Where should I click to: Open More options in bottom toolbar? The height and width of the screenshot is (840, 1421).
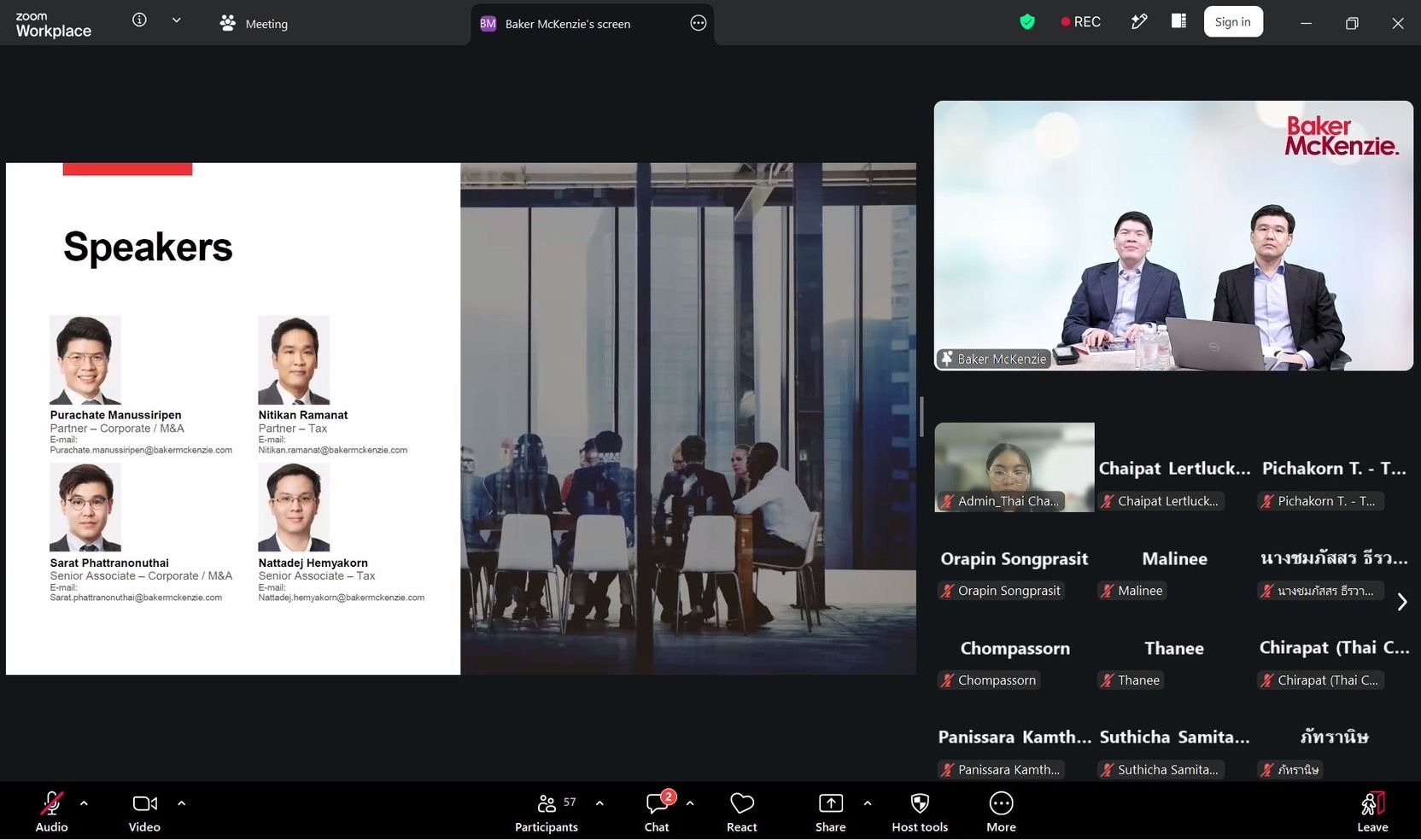1001,803
